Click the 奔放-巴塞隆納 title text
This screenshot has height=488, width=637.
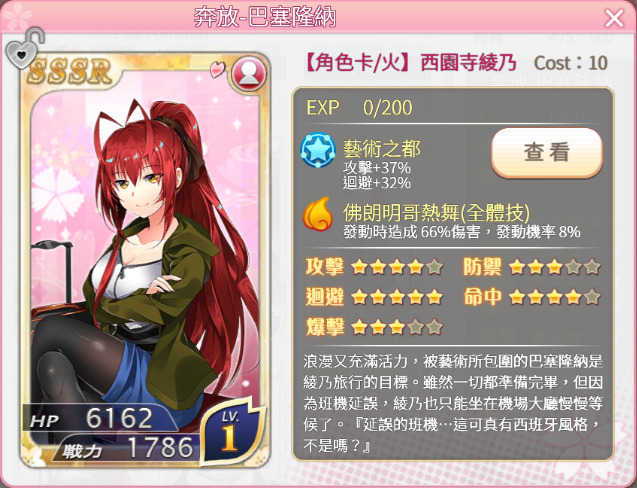tap(265, 17)
